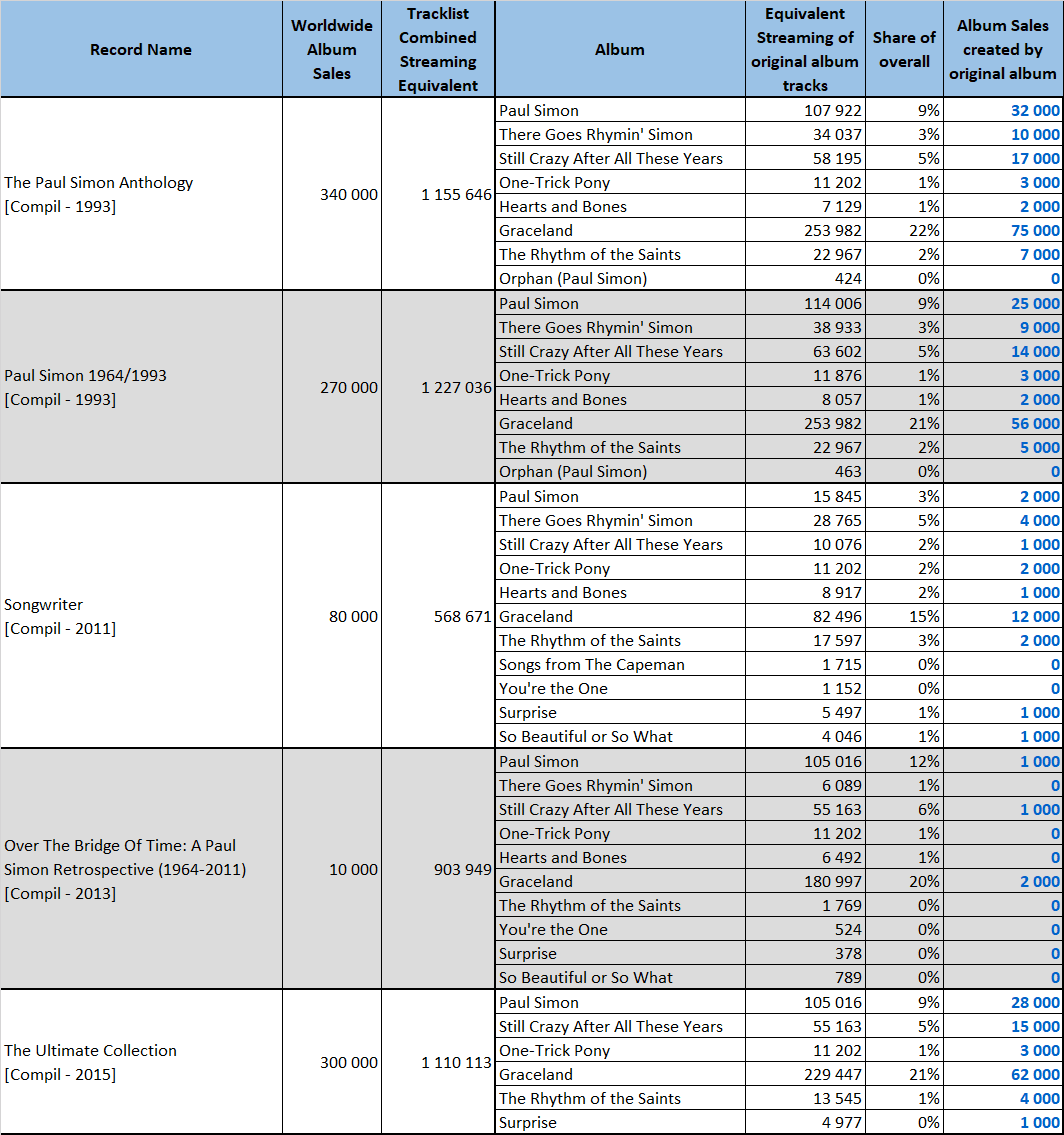Viewport: 1064px width, 1135px height.
Task: Click the 114 006 streaming value
Action: [805, 303]
